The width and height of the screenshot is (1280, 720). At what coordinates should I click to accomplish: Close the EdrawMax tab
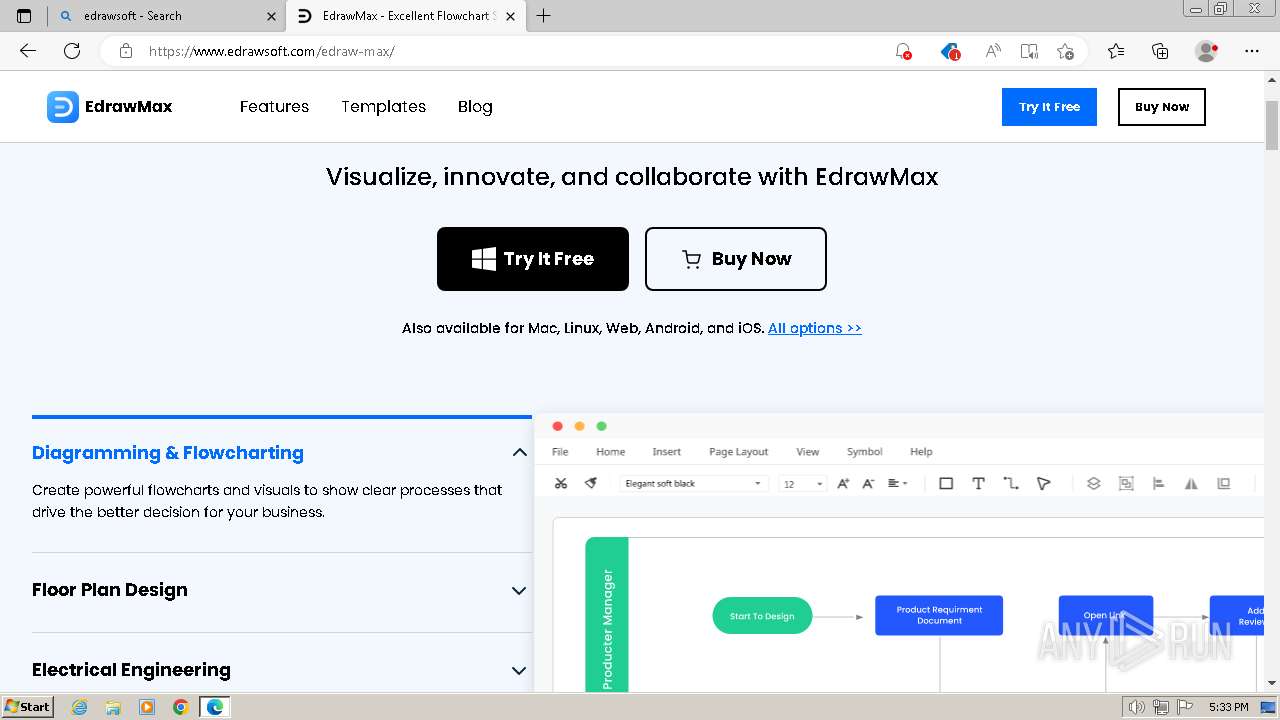511,16
